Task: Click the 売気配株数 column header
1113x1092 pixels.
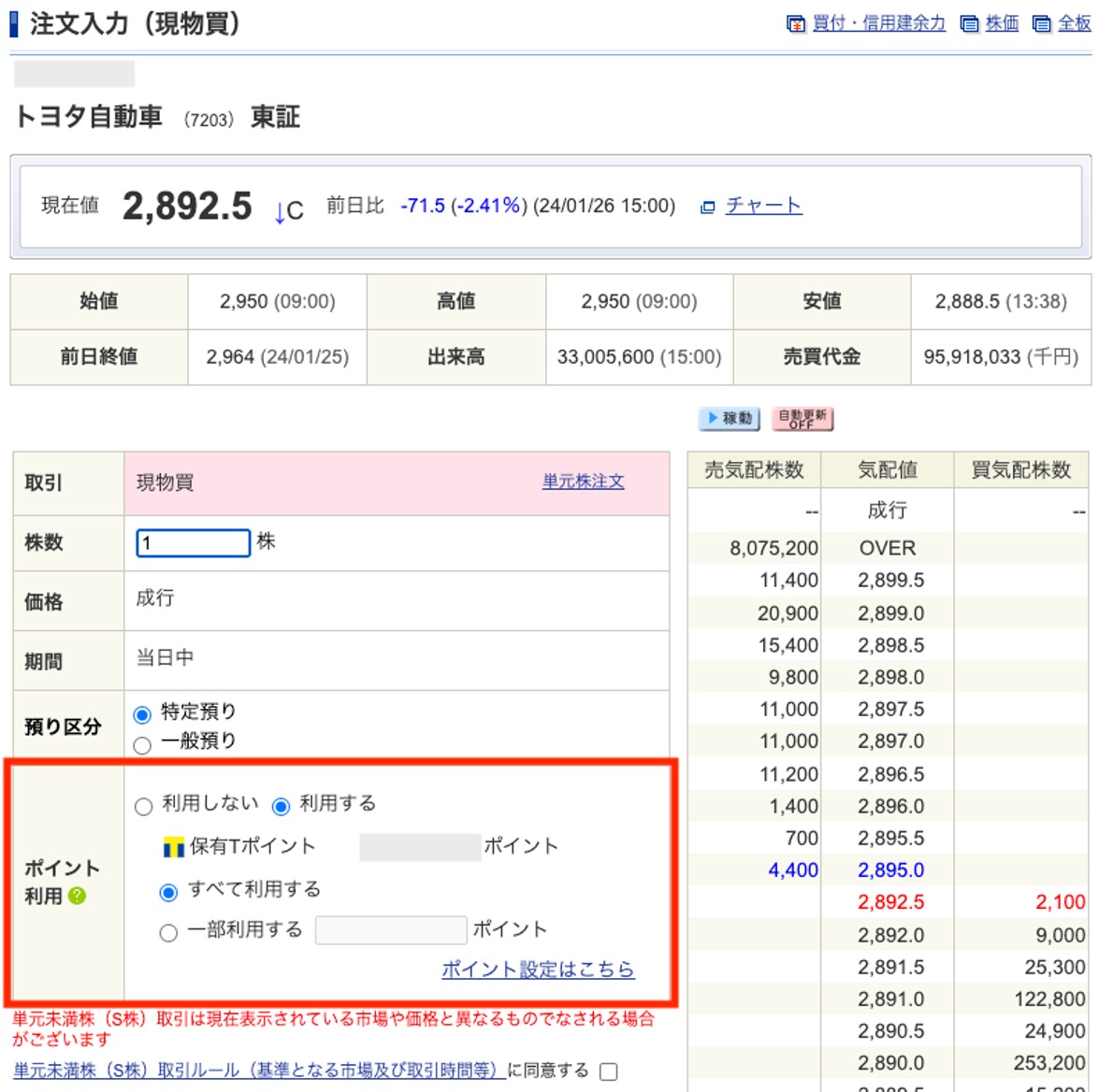Action: click(x=754, y=469)
